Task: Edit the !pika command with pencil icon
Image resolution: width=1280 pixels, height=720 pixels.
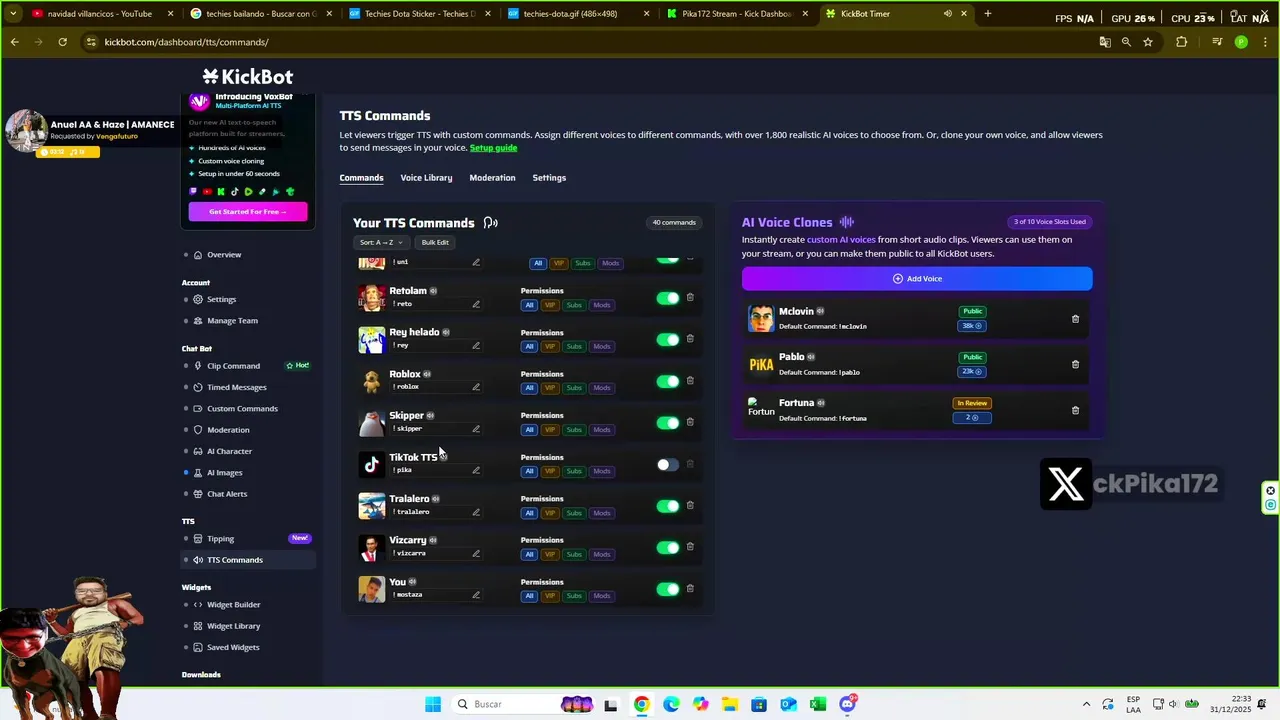Action: point(476,470)
